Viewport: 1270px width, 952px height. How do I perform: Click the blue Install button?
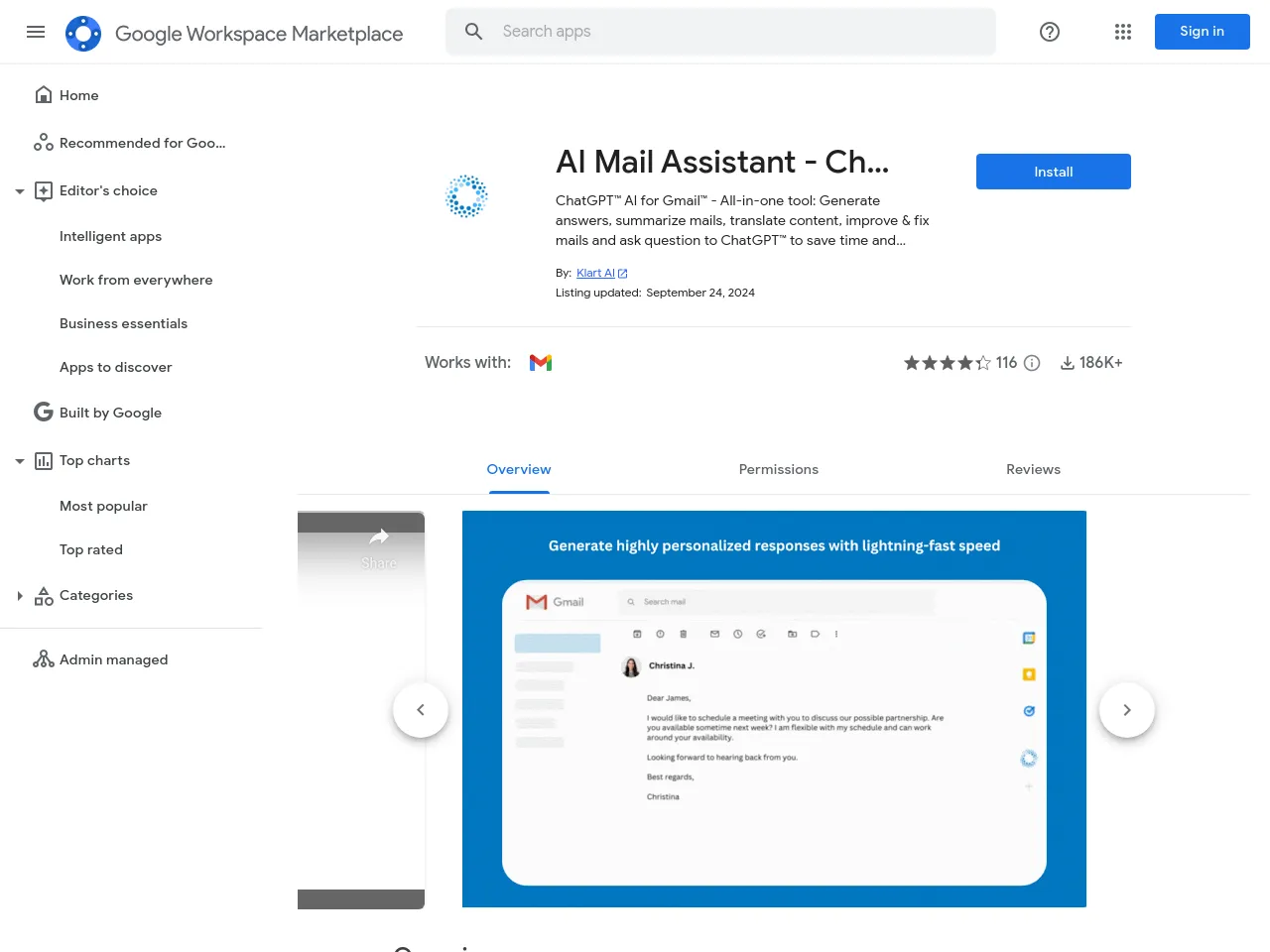[1053, 172]
